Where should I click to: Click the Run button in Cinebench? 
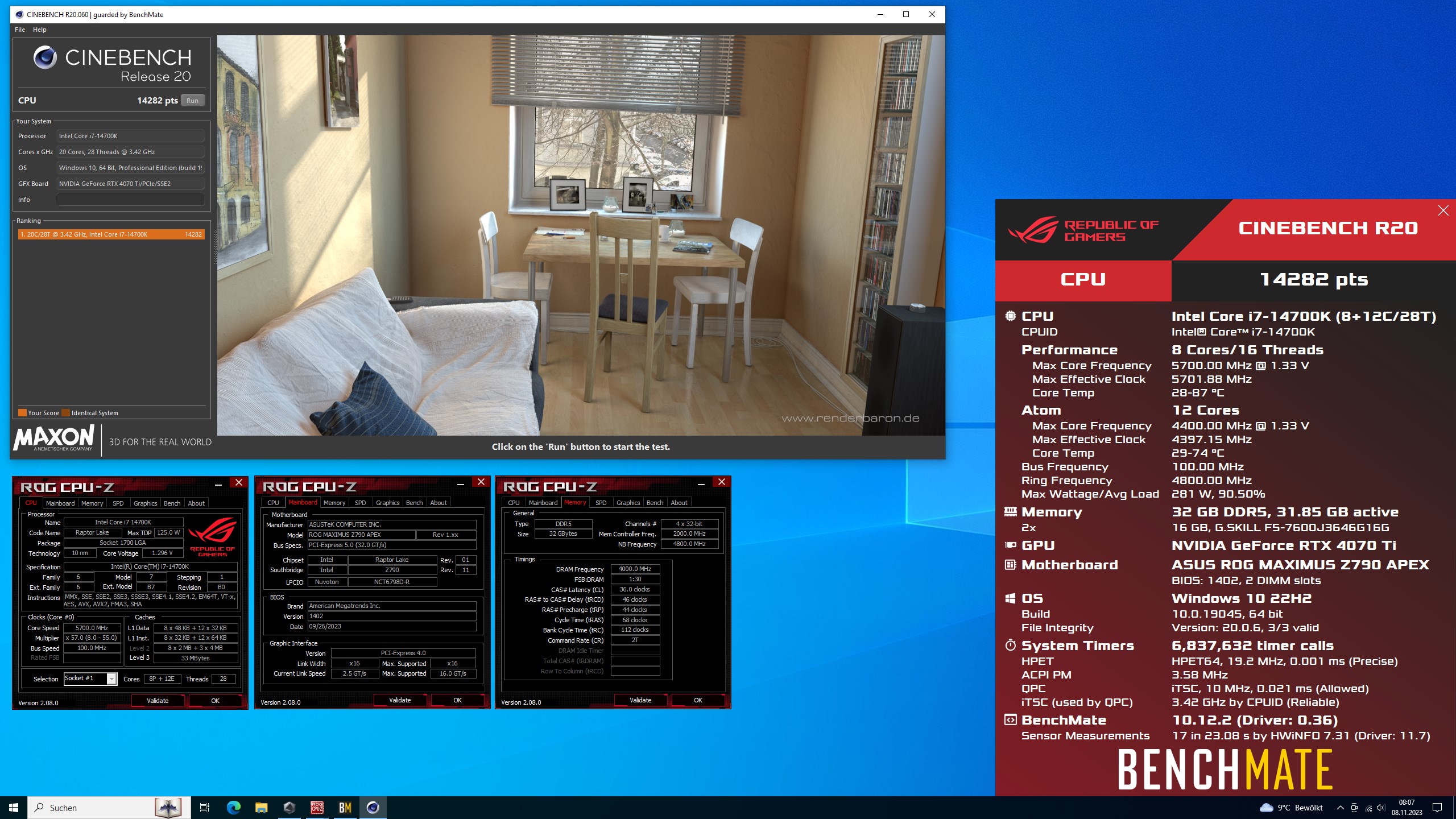point(192,101)
